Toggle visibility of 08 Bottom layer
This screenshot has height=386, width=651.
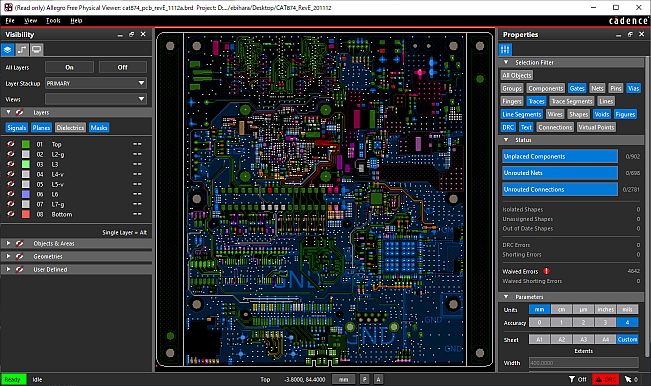(11, 214)
